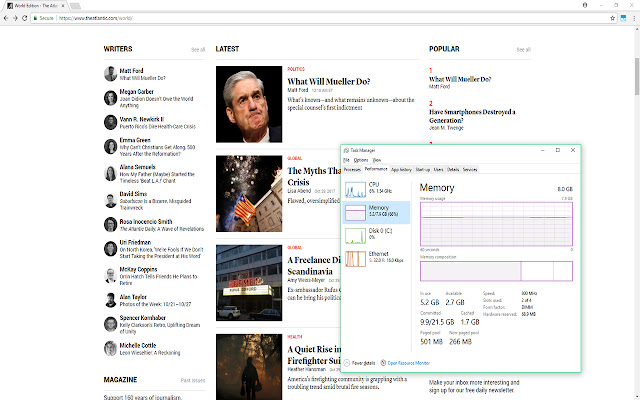Open Resource Monitor link

click(409, 363)
